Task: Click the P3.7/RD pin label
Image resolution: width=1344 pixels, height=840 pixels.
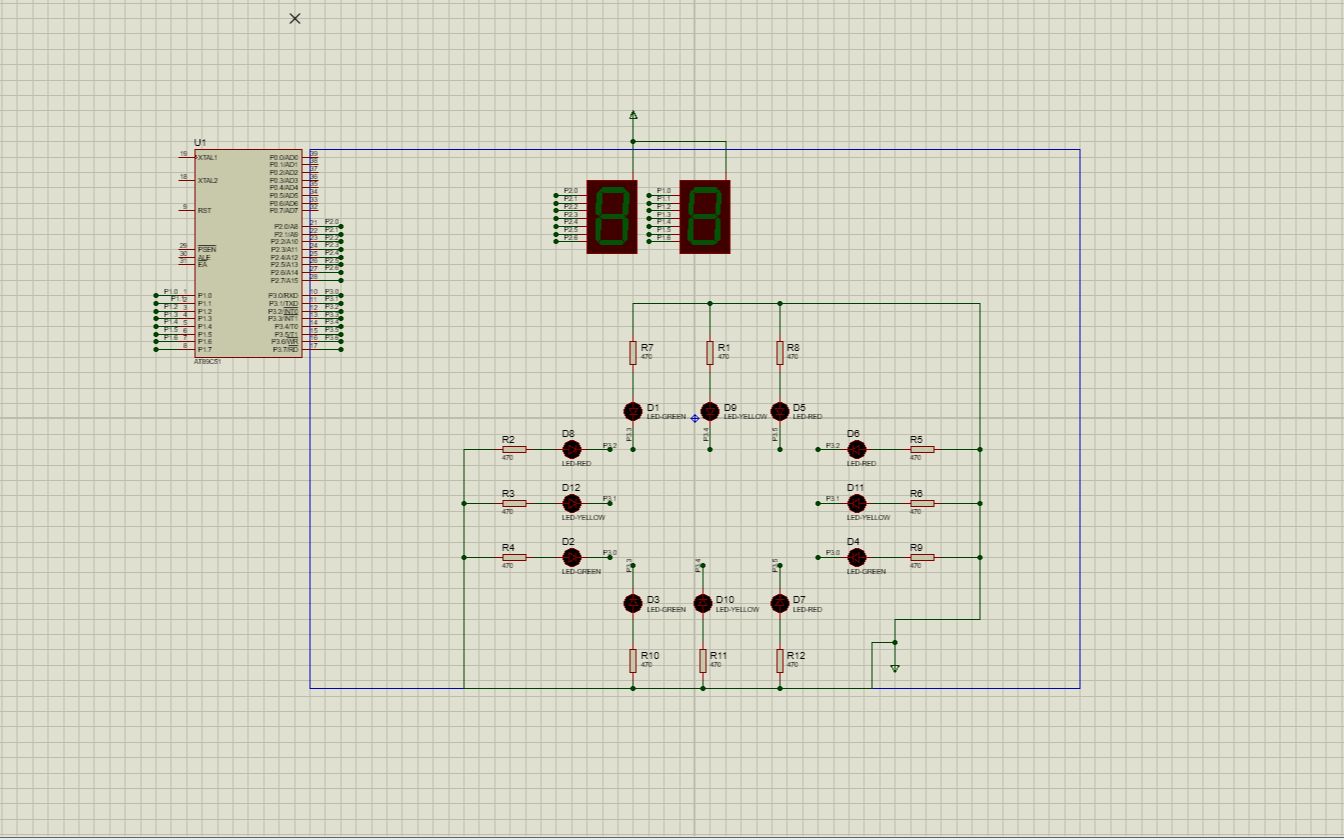Action: [285, 349]
